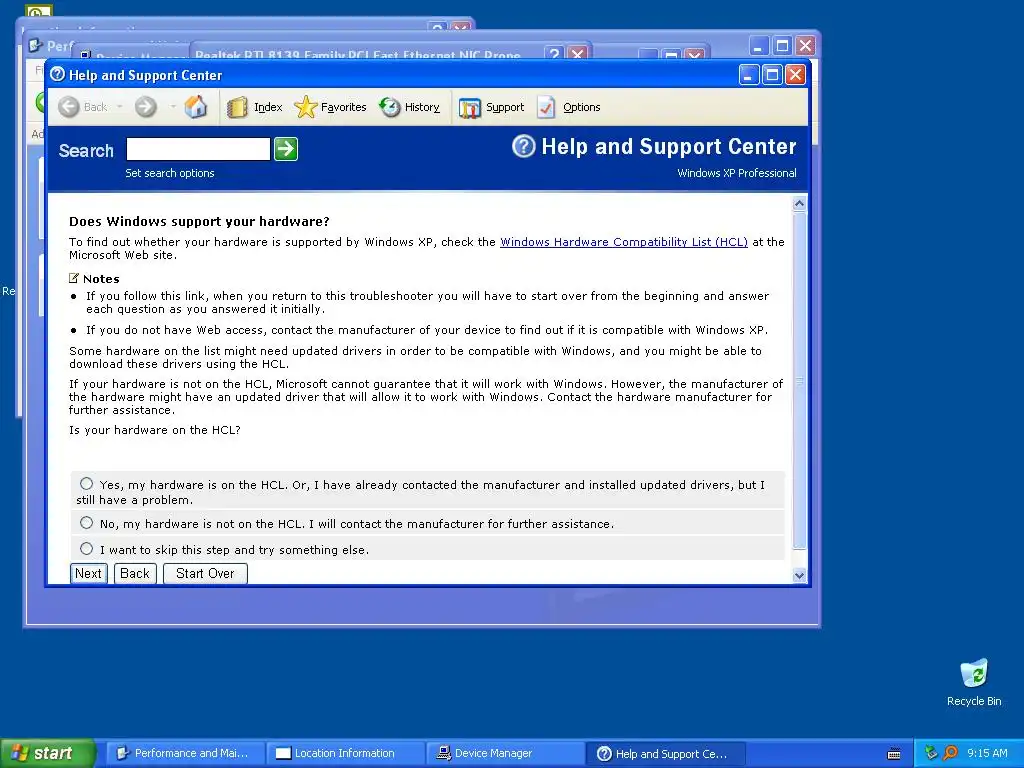
Task: Close the Help and Support Center window
Action: tap(795, 75)
